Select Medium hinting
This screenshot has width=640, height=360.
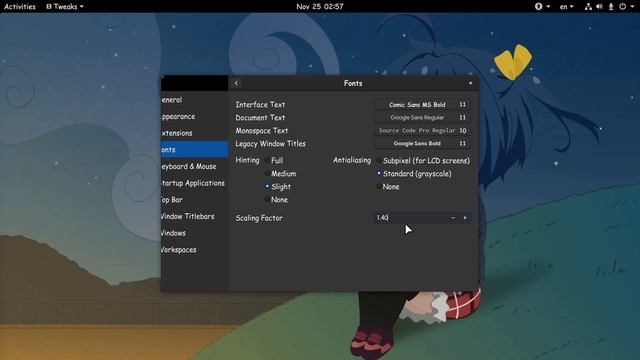pyautogui.click(x=280, y=173)
